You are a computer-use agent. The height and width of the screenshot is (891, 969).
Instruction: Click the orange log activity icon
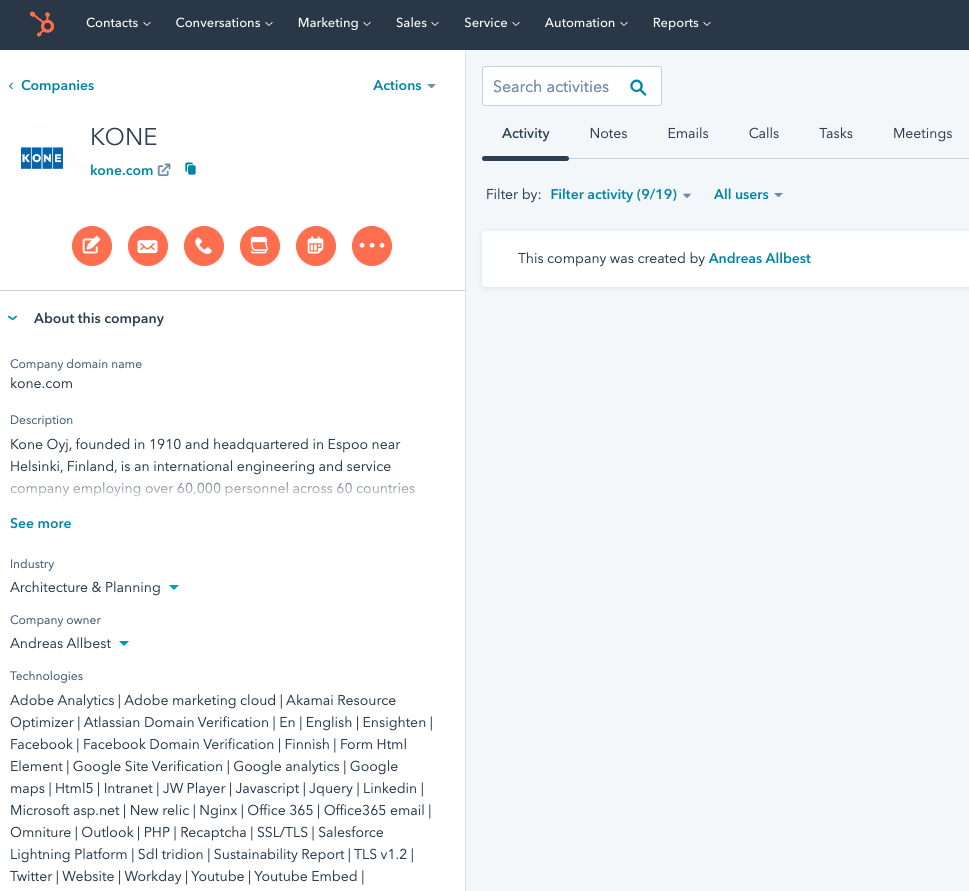(259, 246)
